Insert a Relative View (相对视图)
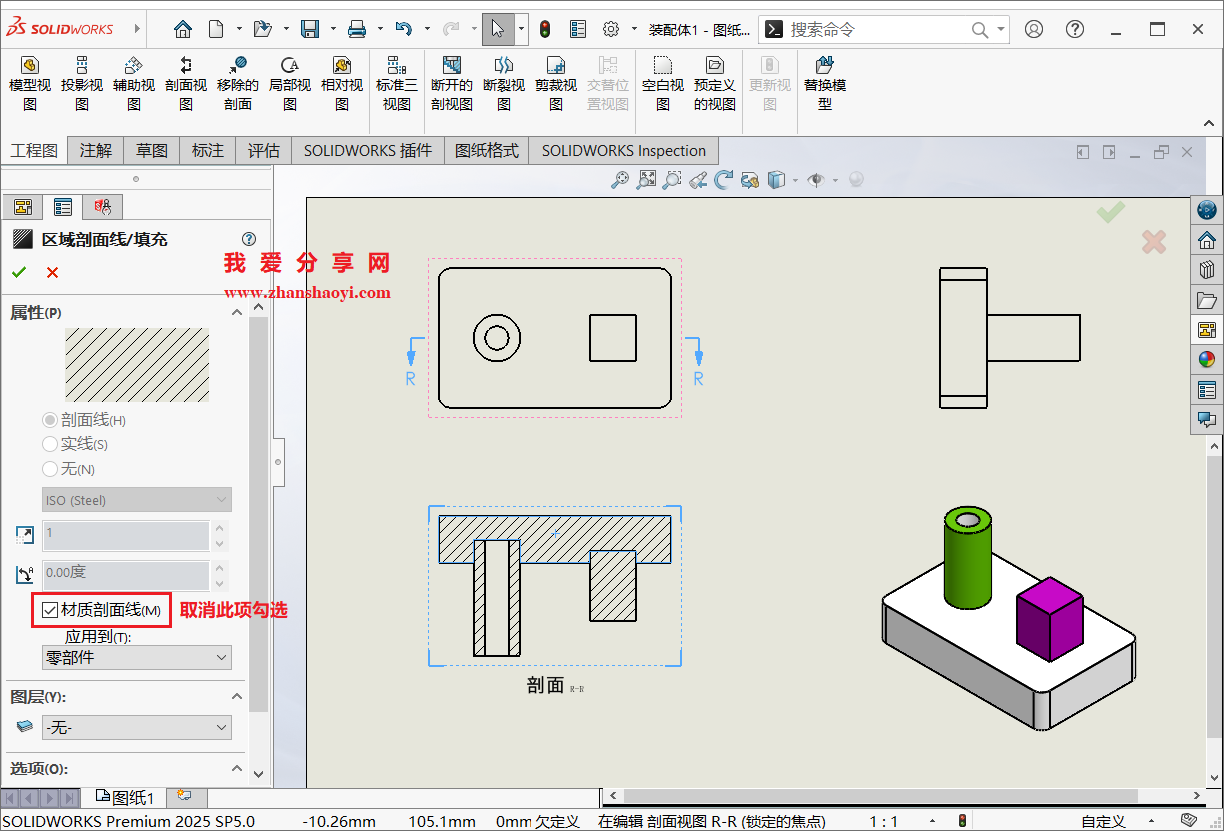Viewport: 1224px width, 831px height. pyautogui.click(x=342, y=83)
